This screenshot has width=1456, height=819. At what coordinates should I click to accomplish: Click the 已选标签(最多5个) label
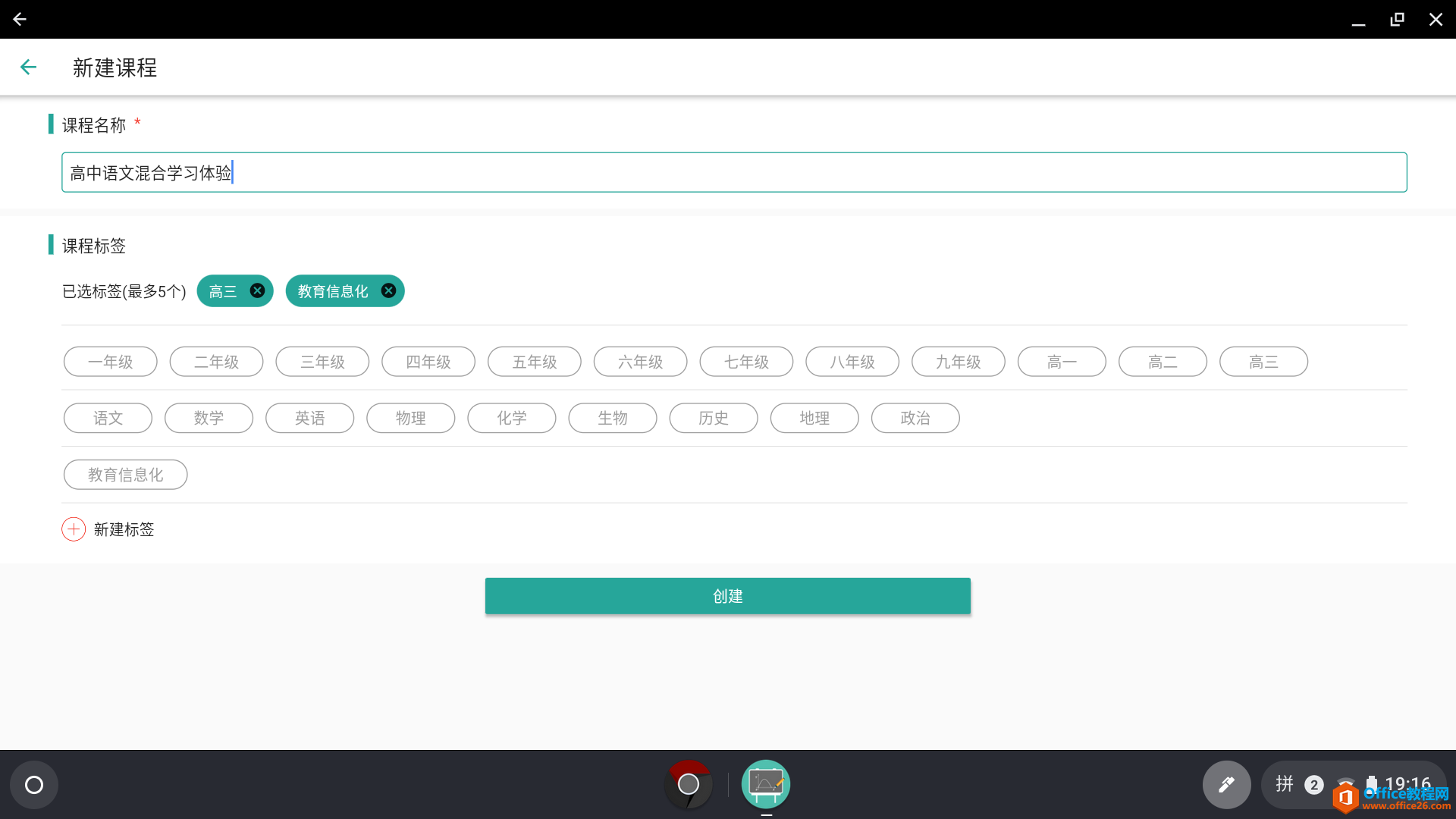click(x=124, y=291)
